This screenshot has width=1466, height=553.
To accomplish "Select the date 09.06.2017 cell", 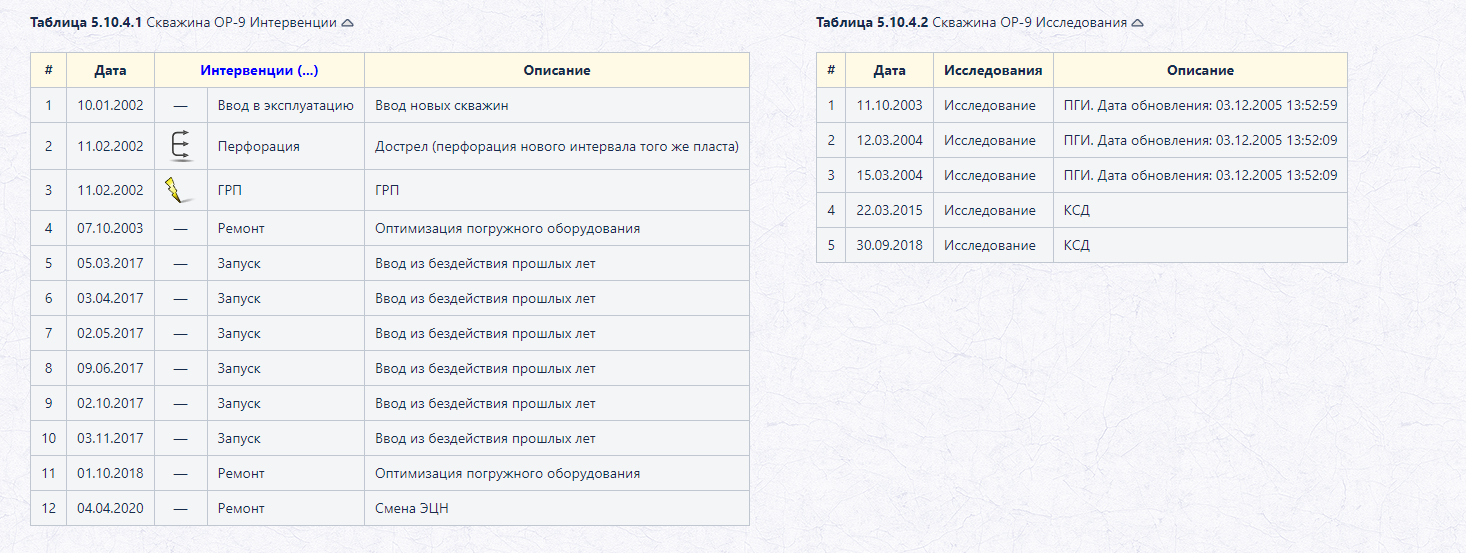I will 110,368.
